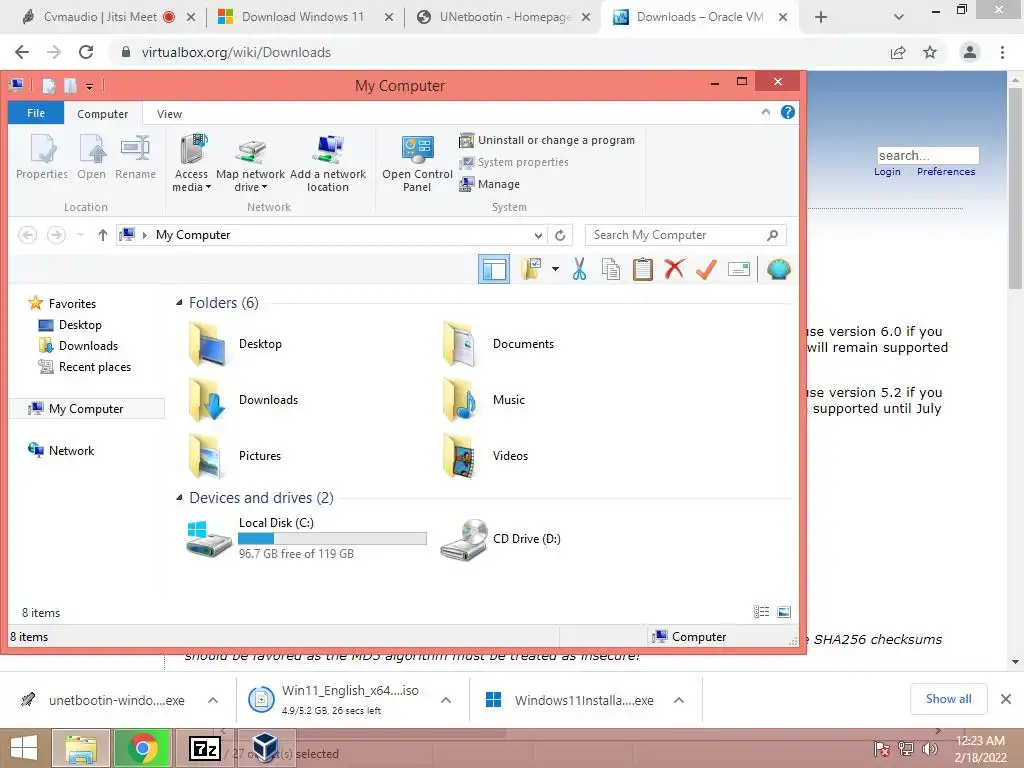
Task: Toggle the preview pane layout button
Action: click(x=494, y=269)
